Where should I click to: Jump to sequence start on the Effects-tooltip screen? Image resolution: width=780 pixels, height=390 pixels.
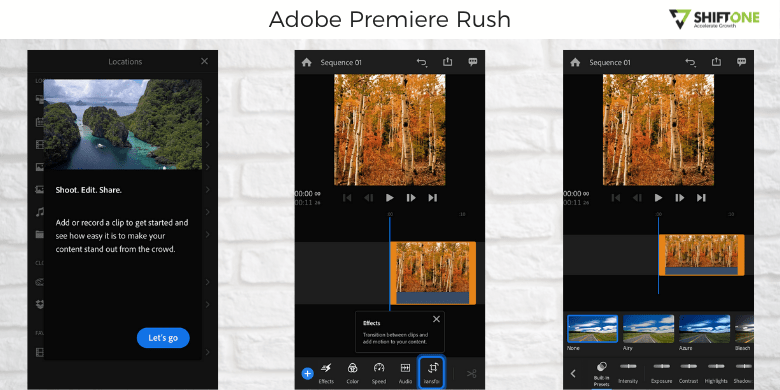click(347, 197)
